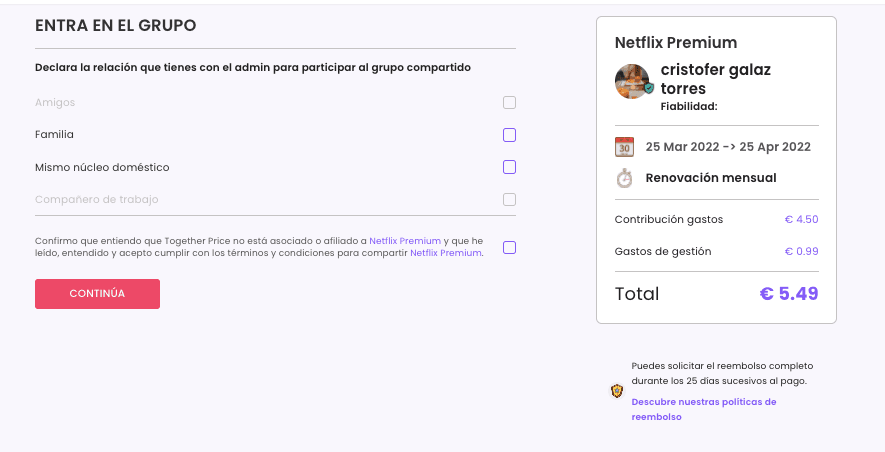Check the Amigos relationship checkbox
This screenshot has height=452, width=885.
pyautogui.click(x=509, y=103)
